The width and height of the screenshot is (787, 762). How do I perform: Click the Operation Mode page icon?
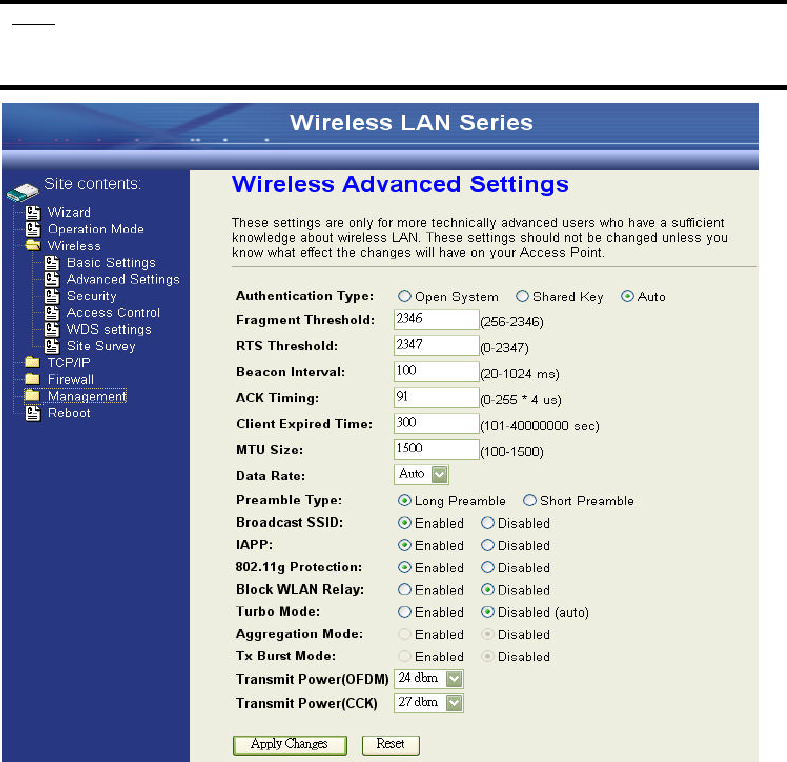tap(33, 229)
